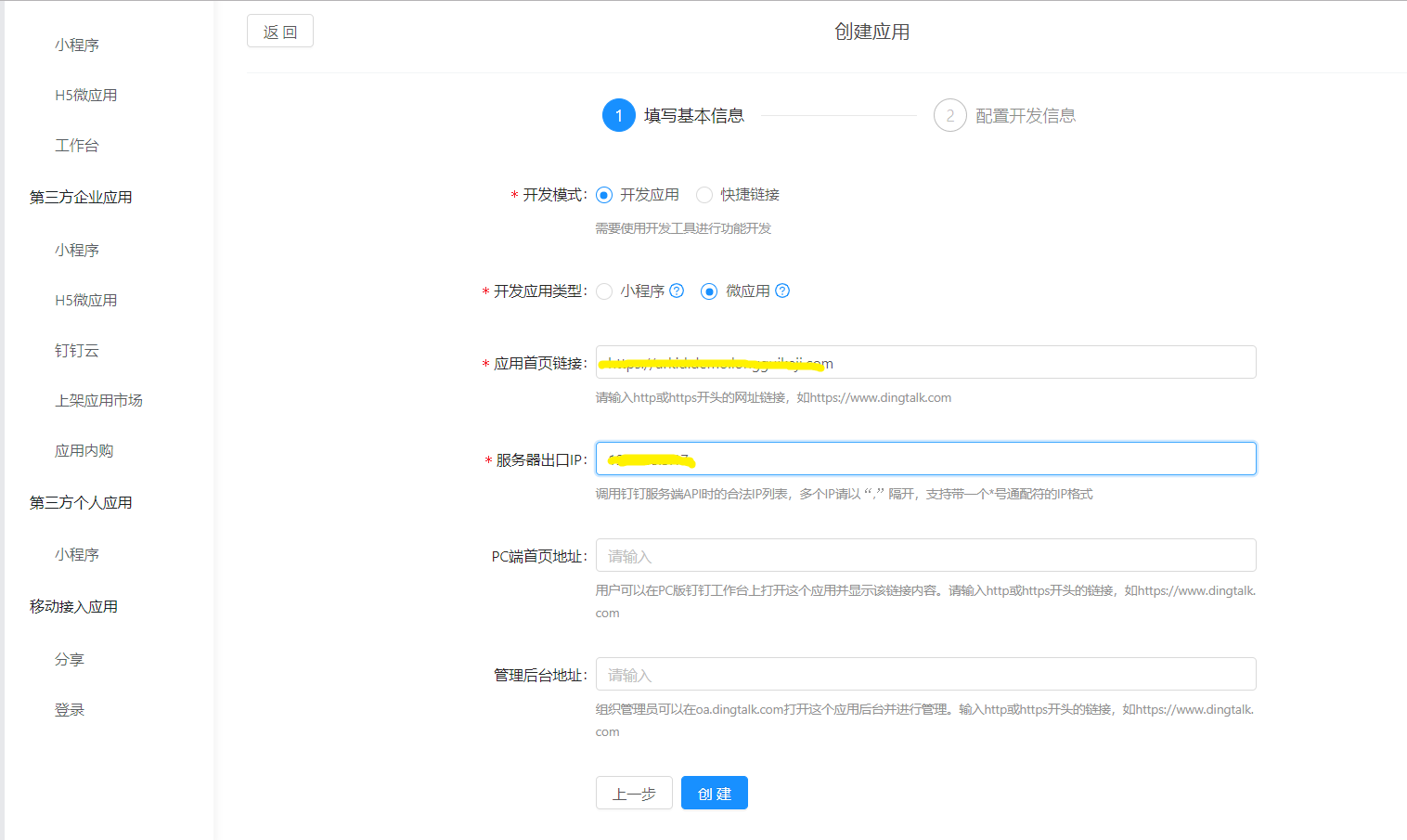Open 应用内购 in the sidebar
Image resolution: width=1407 pixels, height=840 pixels.
tap(84, 450)
